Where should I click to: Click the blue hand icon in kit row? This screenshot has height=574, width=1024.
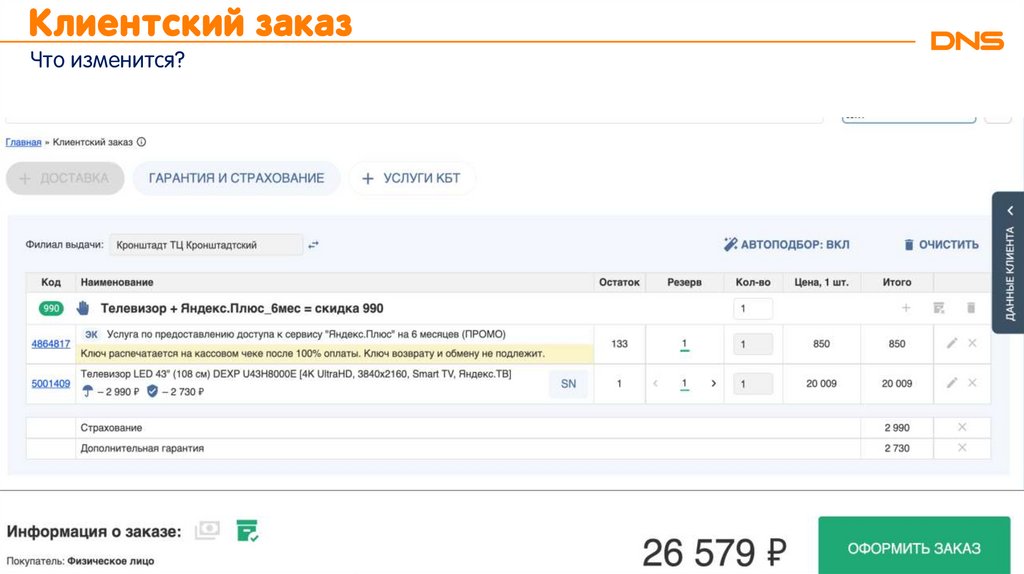pyautogui.click(x=83, y=308)
